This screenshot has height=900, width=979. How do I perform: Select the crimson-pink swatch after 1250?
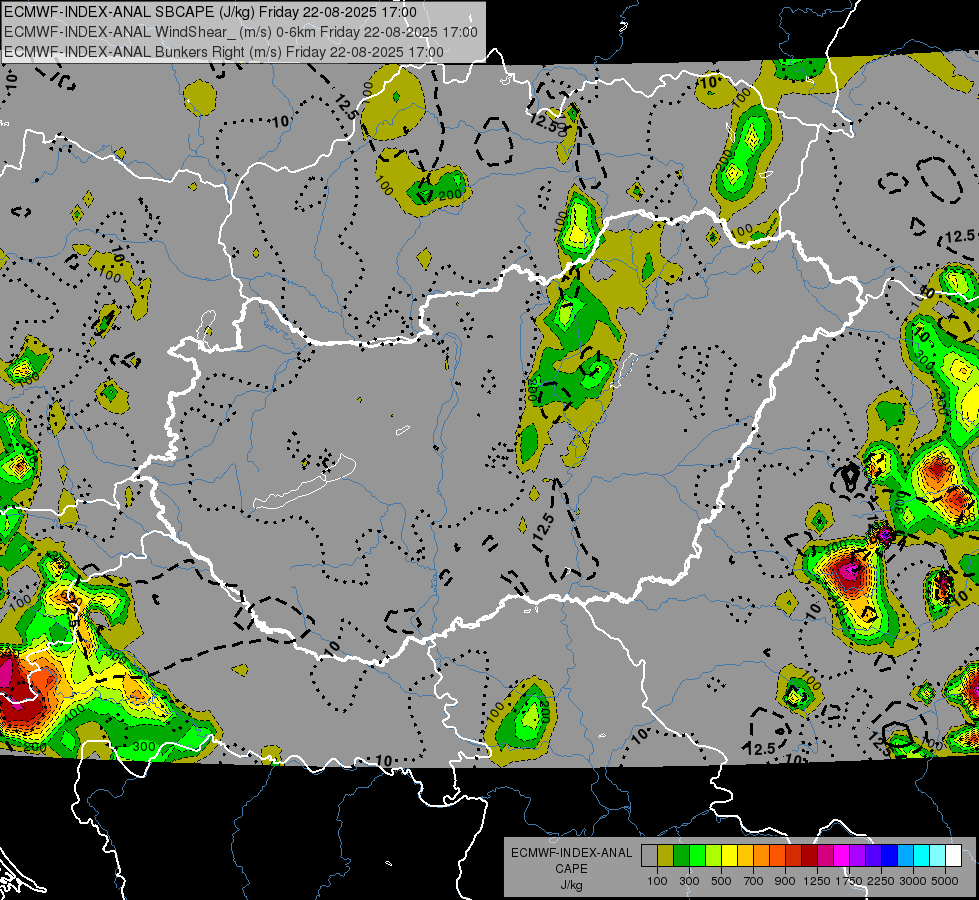[825, 856]
